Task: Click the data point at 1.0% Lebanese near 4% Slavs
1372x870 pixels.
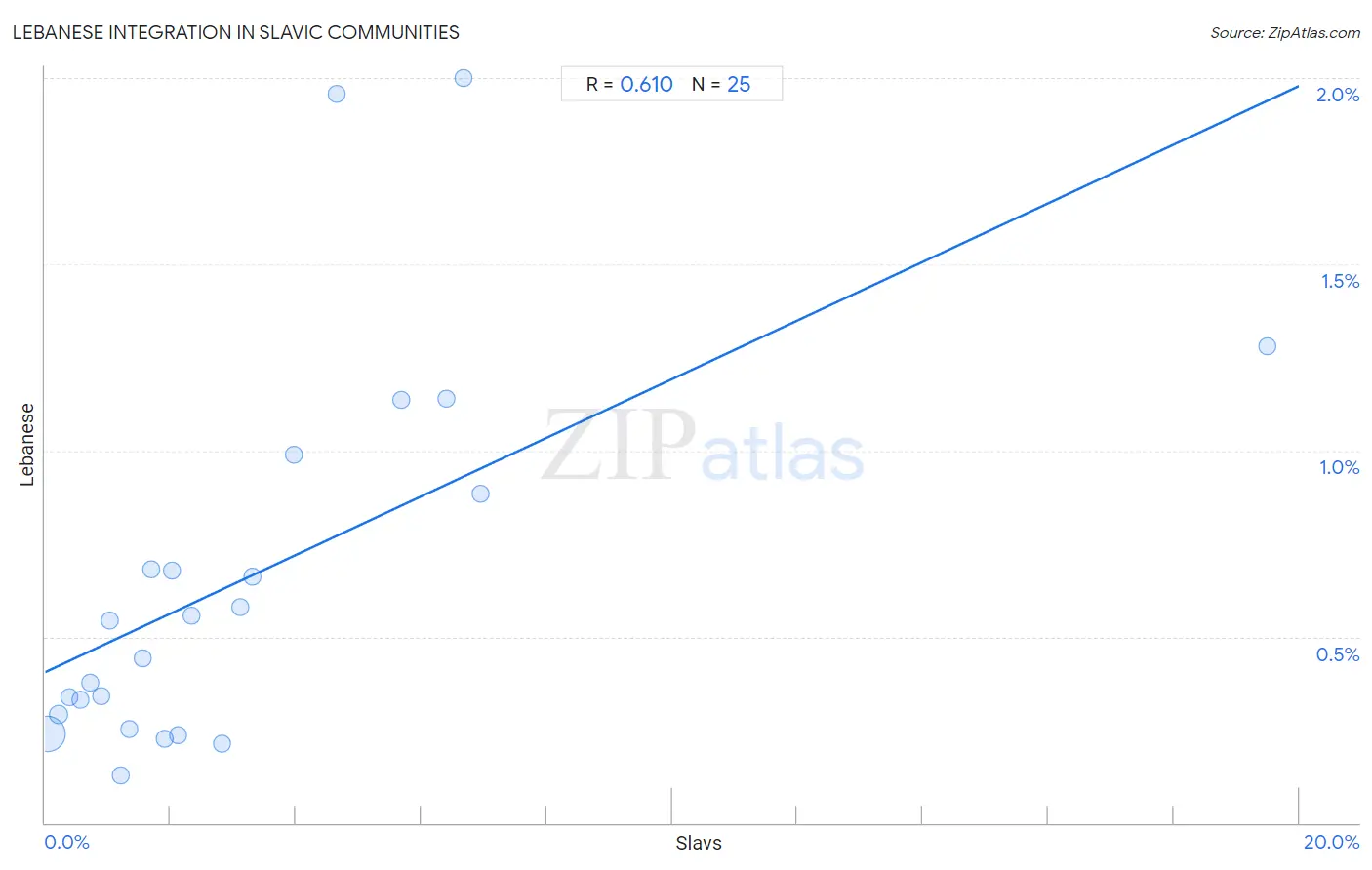Action: pyautogui.click(x=294, y=455)
